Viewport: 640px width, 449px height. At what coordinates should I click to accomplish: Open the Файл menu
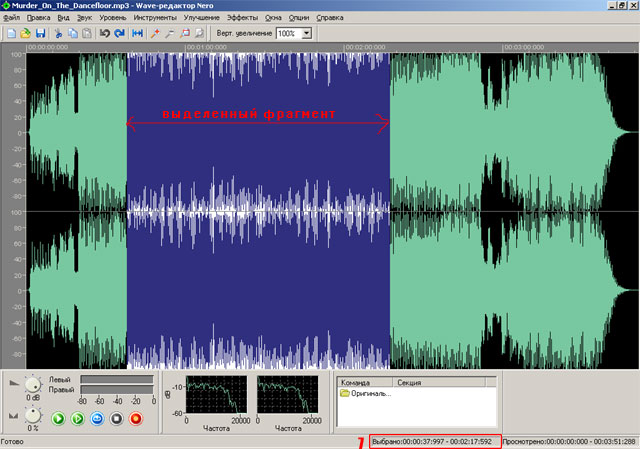11,18
